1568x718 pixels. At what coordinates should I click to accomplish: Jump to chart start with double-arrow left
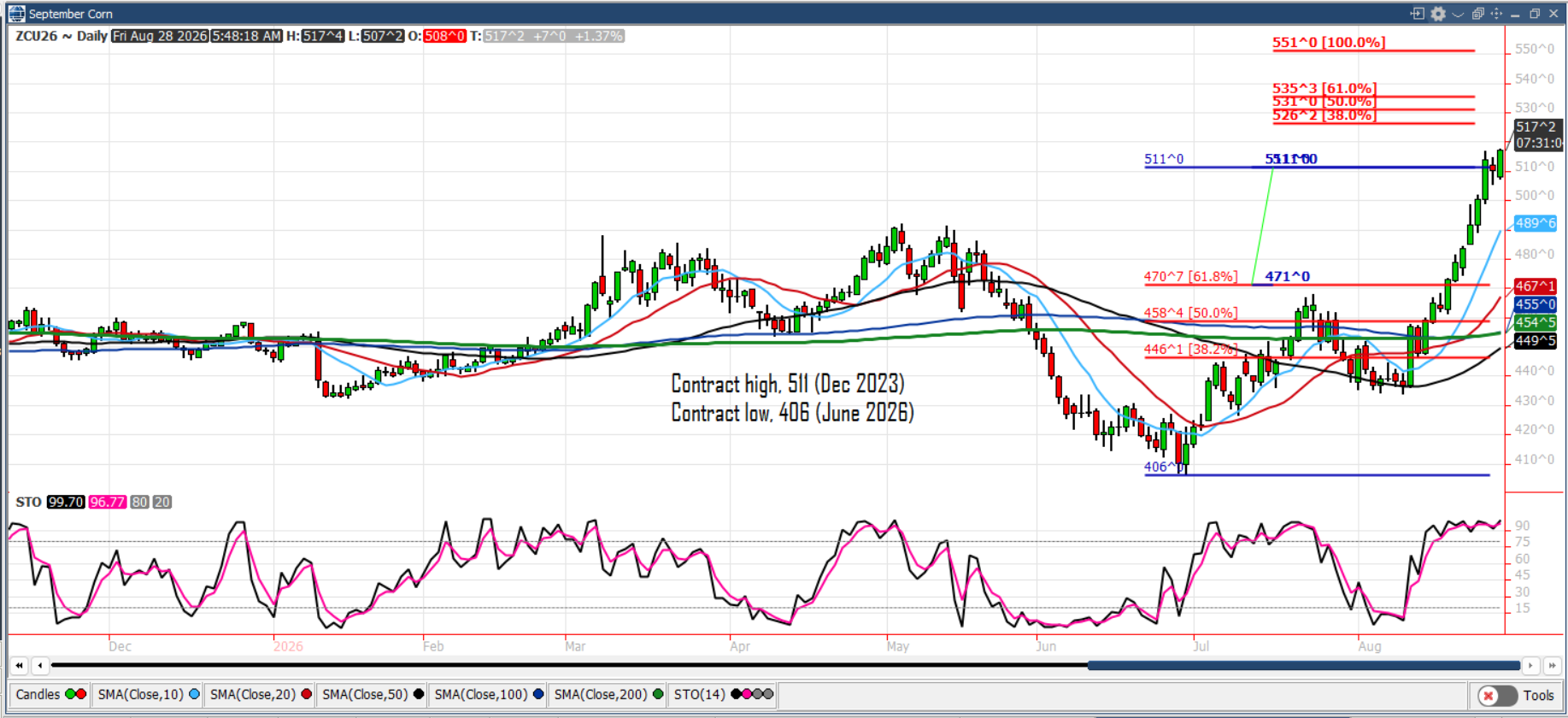[x=19, y=665]
